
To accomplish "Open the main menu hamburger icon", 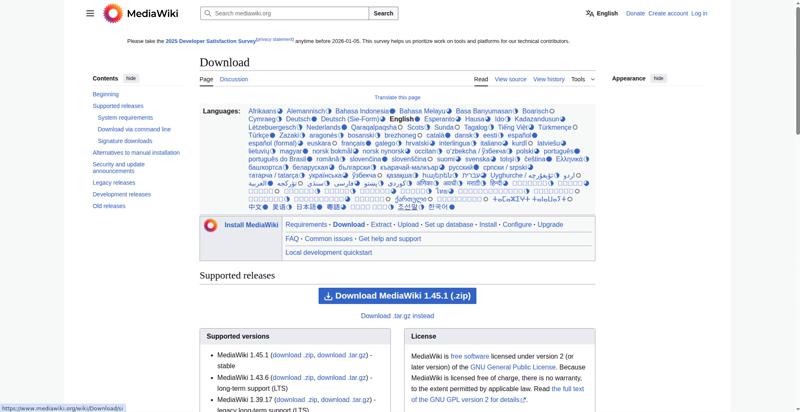I will pos(90,13).
